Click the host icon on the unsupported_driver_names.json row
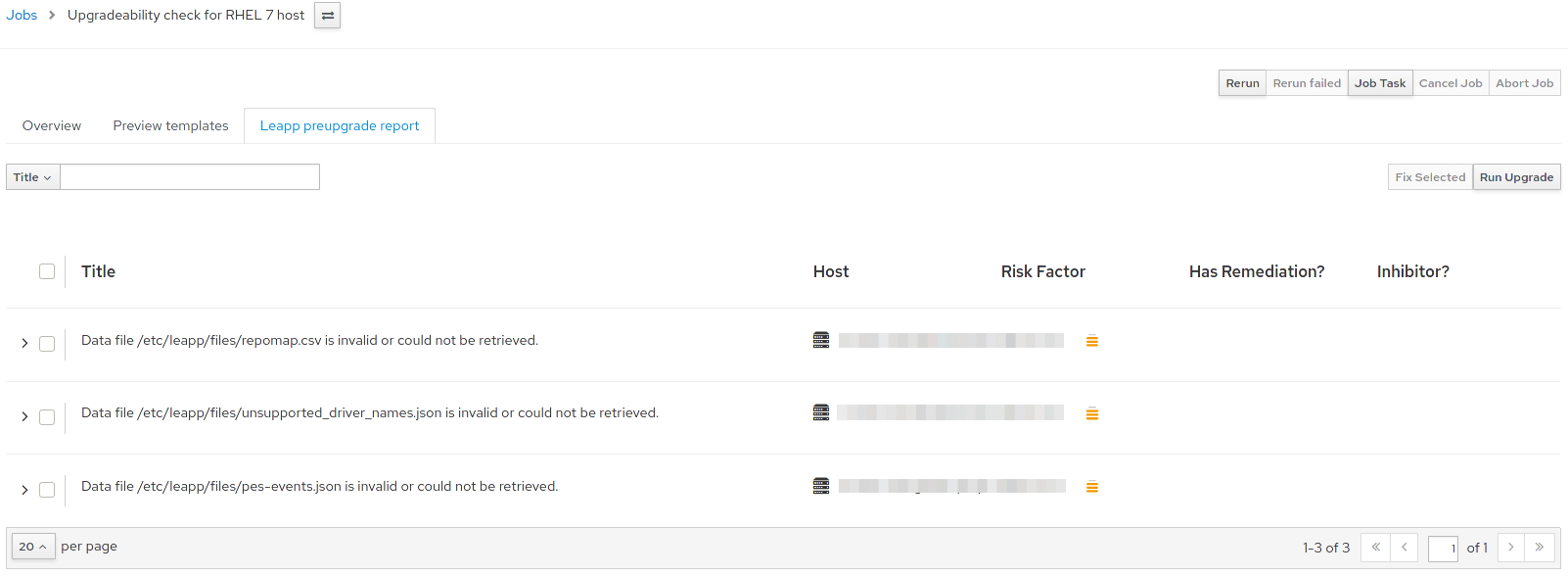This screenshot has height=576, width=1568. pos(820,412)
